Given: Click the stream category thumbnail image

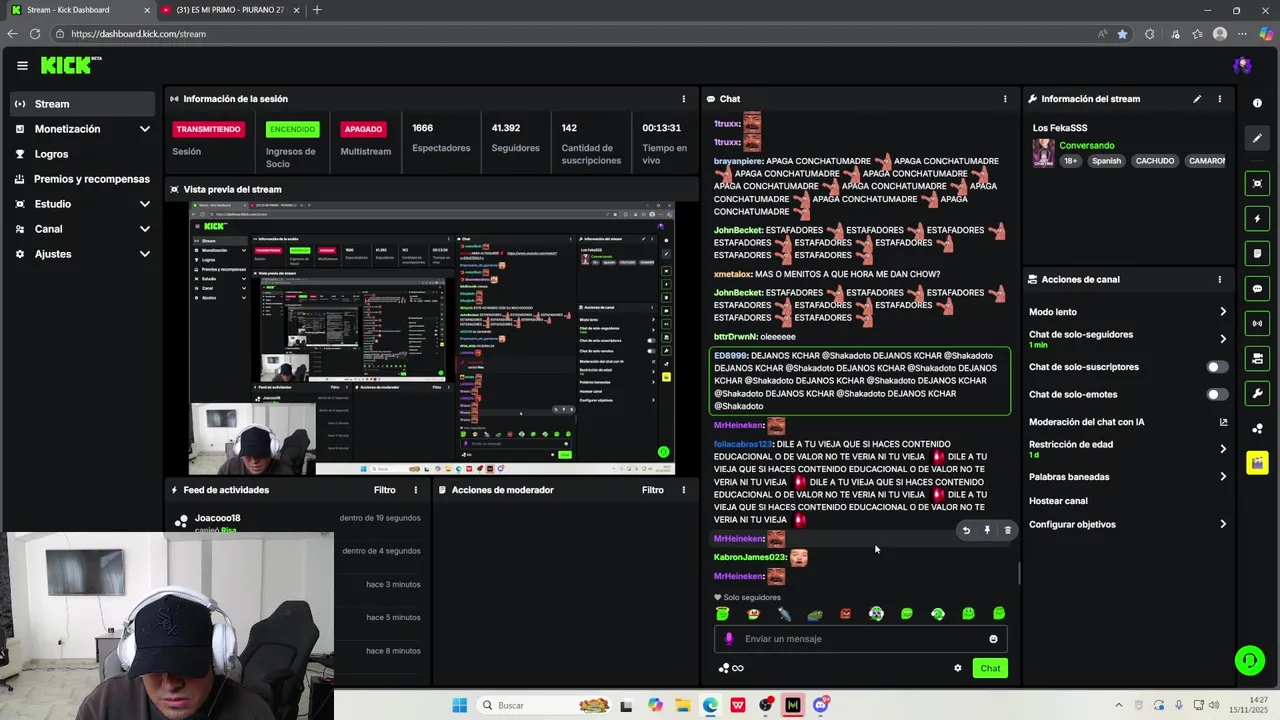Looking at the screenshot, I should tap(1044, 153).
